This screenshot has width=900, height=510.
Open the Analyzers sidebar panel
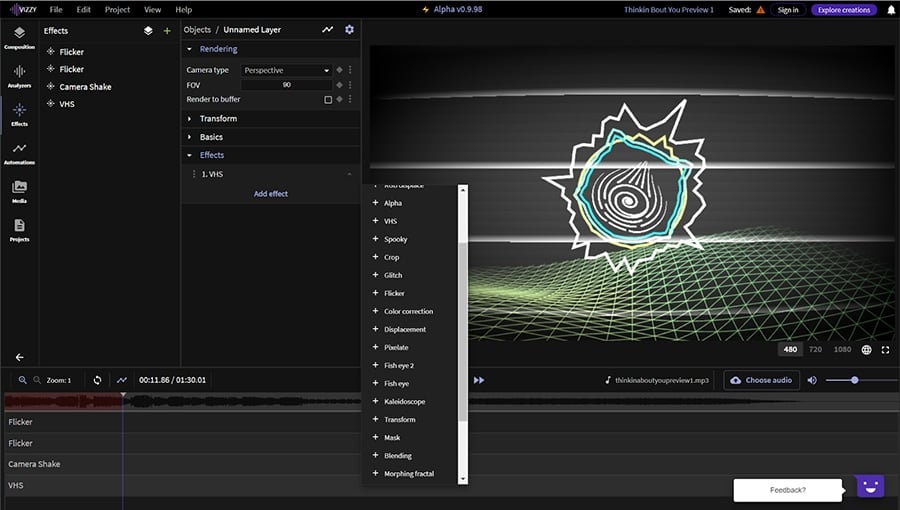click(20, 76)
